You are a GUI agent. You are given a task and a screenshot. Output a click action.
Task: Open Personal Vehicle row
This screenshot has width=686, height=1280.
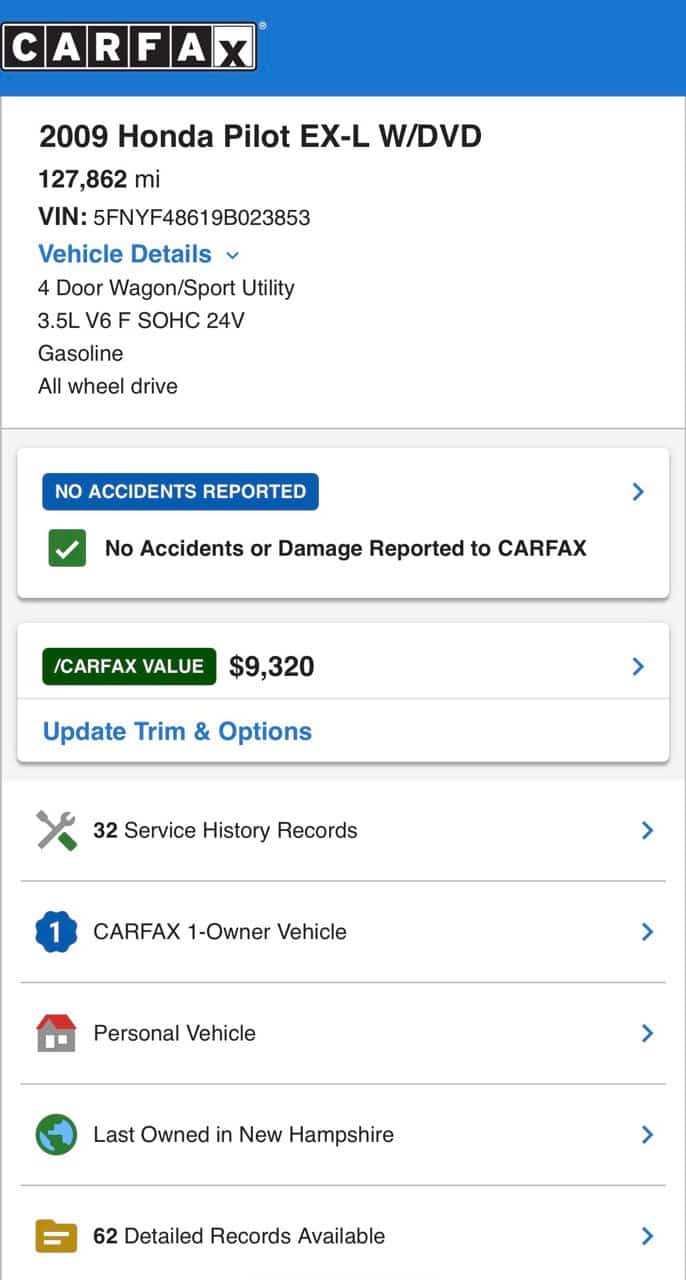(175, 1033)
